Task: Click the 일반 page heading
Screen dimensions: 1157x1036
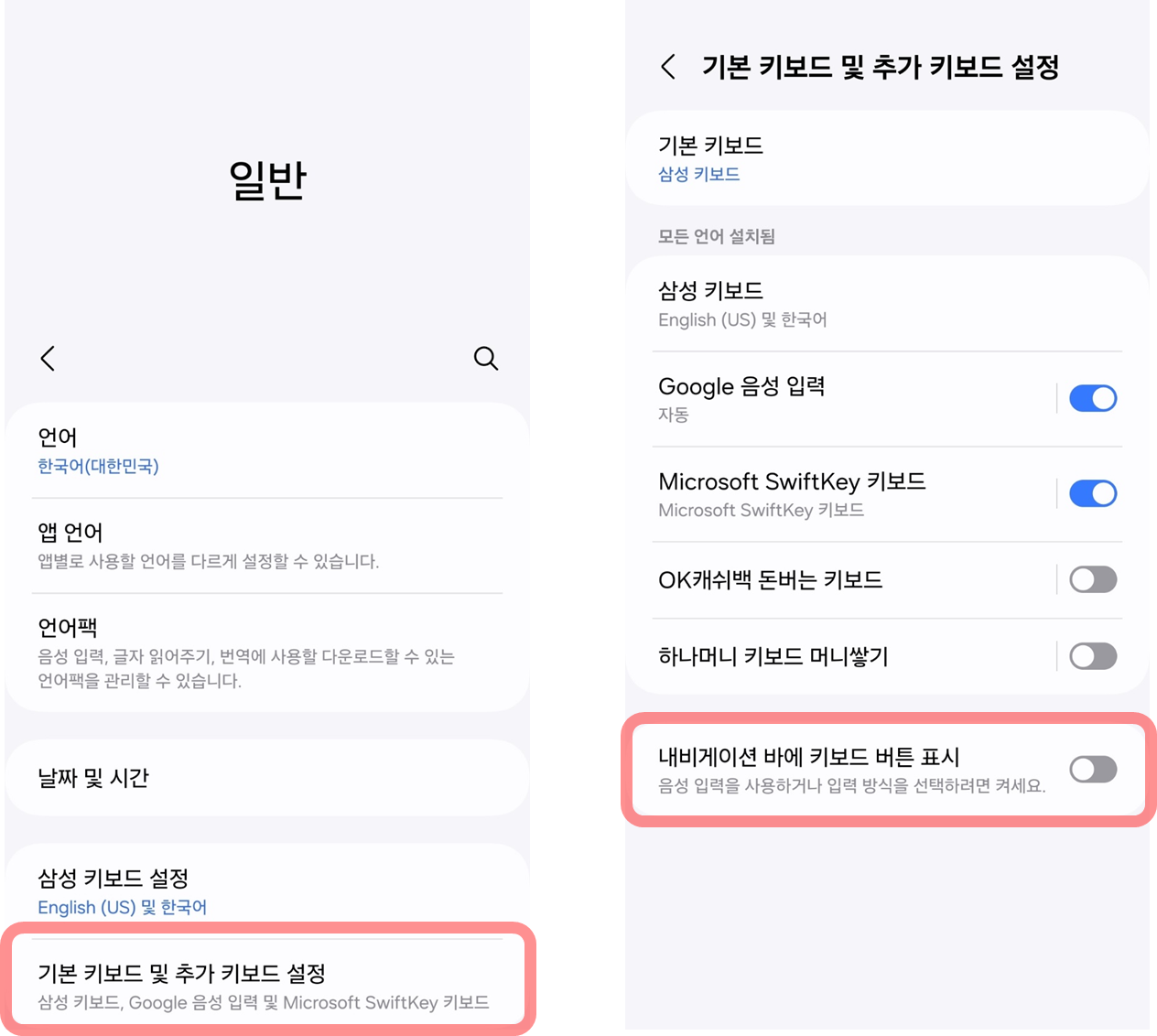Action: tap(267, 179)
